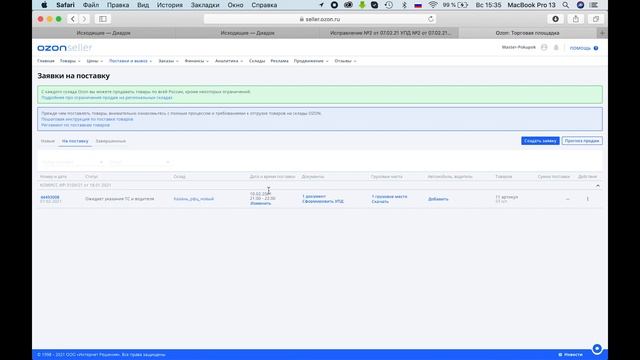640x360 pixels.
Task: Open the Apple menu
Action: coord(44,5)
